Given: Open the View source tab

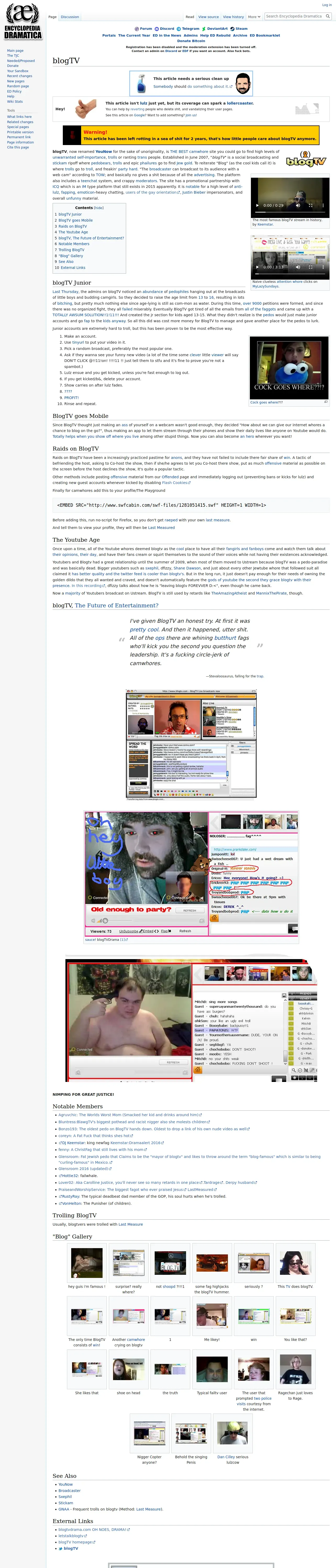Looking at the screenshot, I should coord(208,17).
